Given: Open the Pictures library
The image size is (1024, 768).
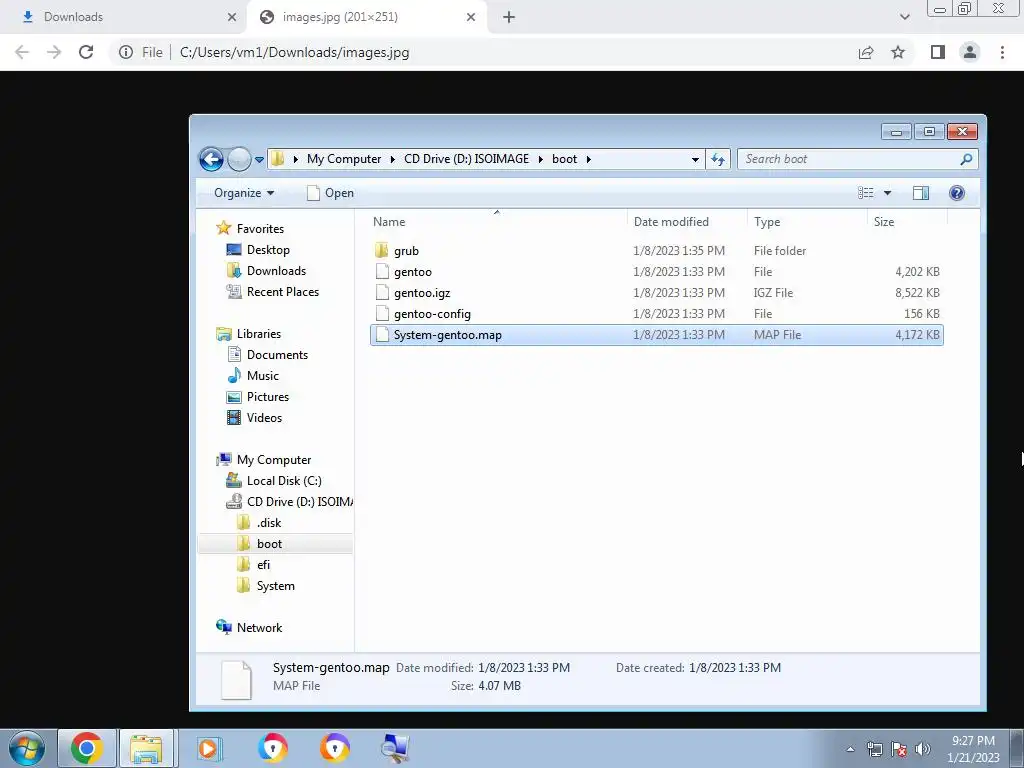Looking at the screenshot, I should coord(267,396).
